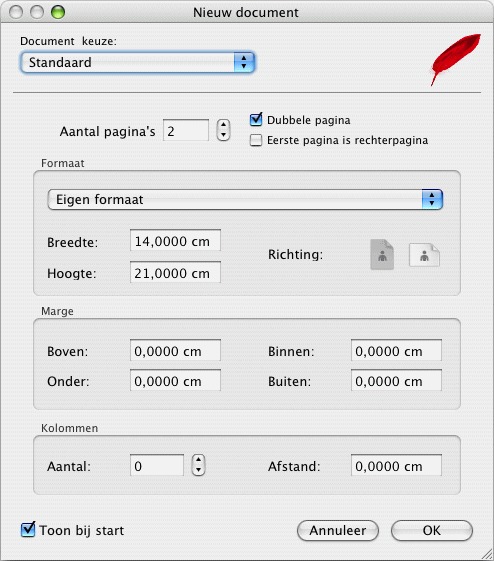Click the Hoogte input field
Image resolution: width=494 pixels, height=561 pixels.
click(175, 272)
